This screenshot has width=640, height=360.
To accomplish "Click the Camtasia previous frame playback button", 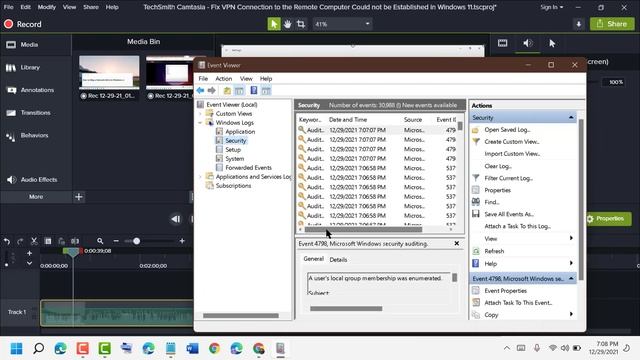I will [176, 219].
